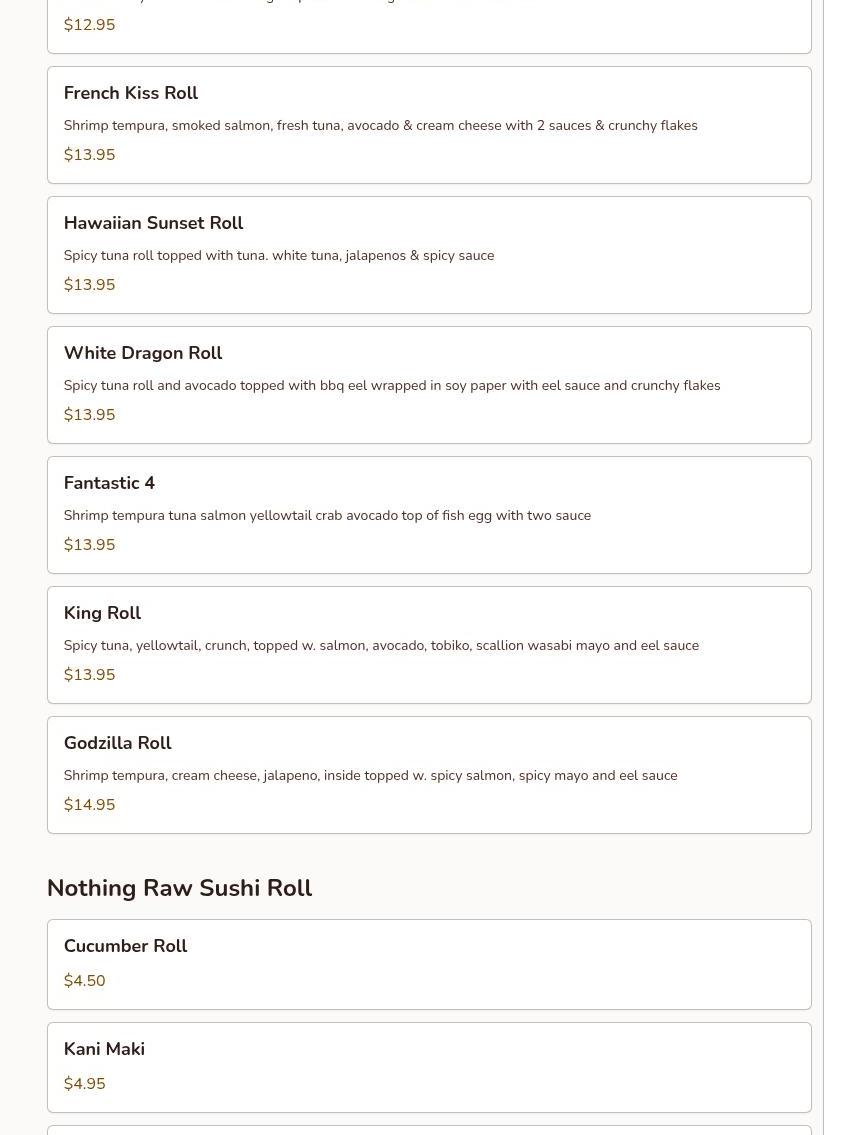
Task: Select the Hawaiian Sunset Roll title
Action: [153, 223]
